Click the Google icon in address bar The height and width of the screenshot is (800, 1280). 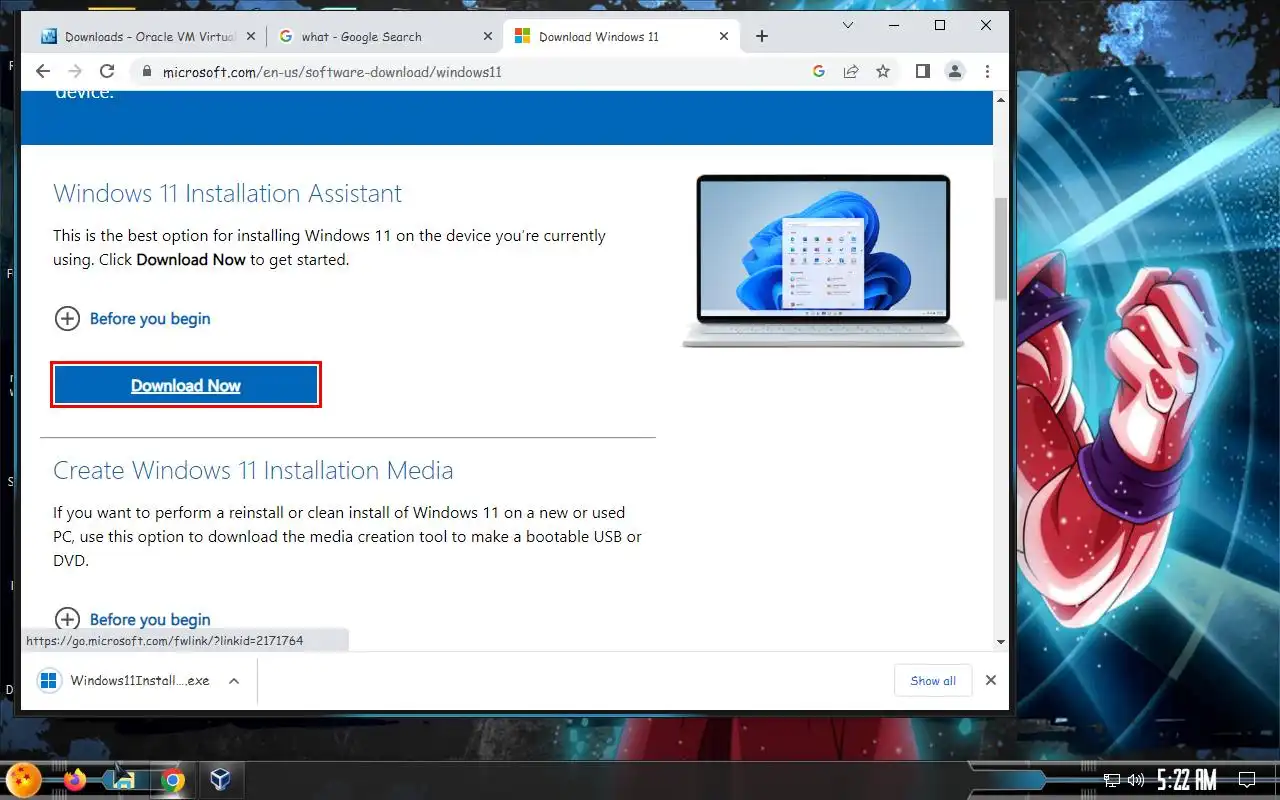[818, 71]
